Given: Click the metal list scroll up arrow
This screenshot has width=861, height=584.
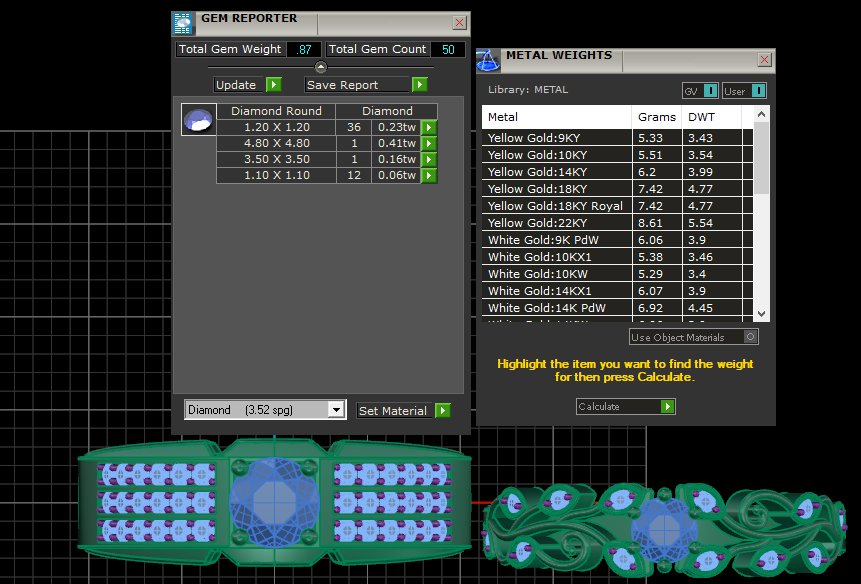Looking at the screenshot, I should click(x=761, y=114).
